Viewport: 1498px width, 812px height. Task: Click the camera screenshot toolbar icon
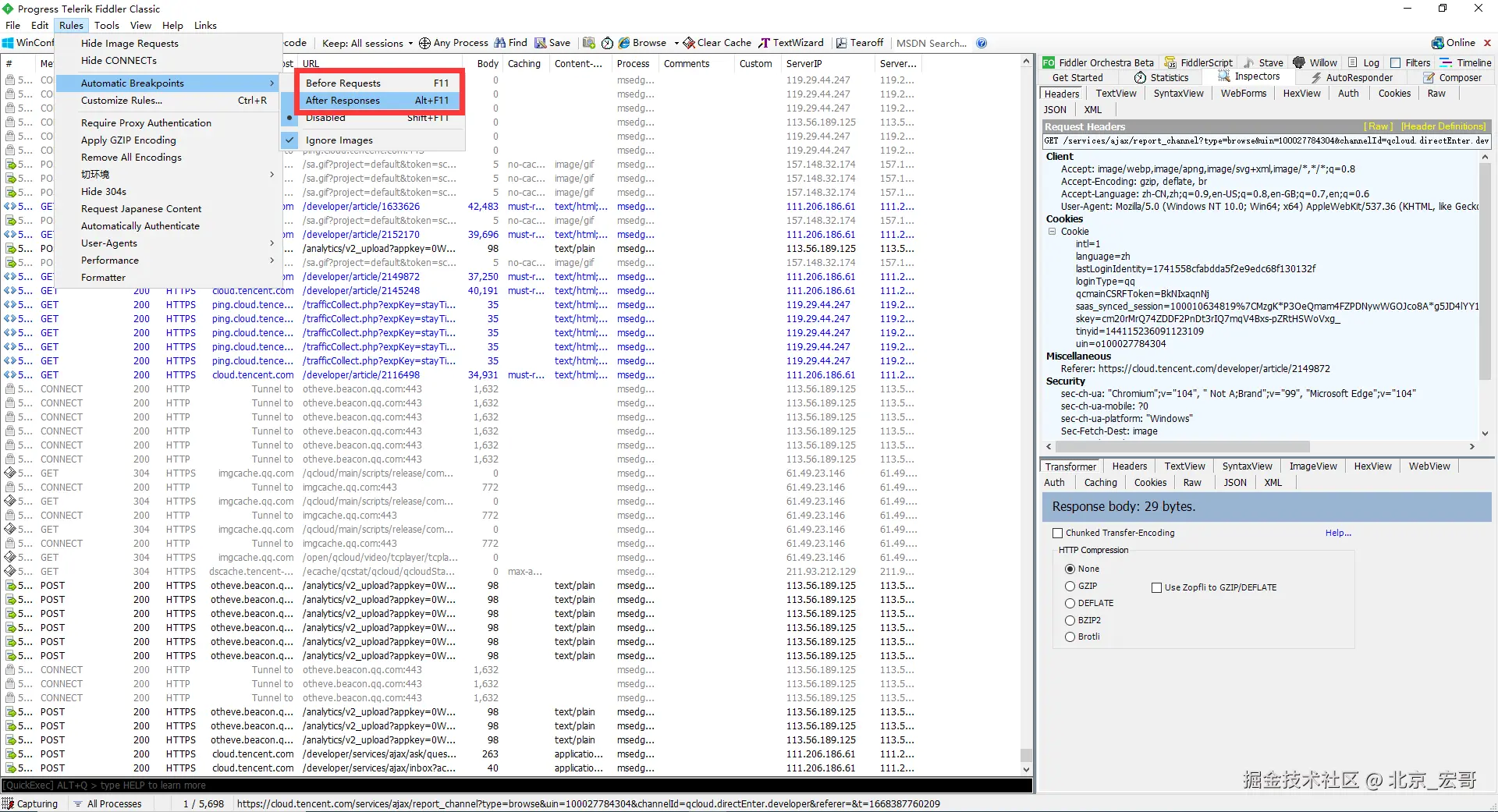[589, 43]
